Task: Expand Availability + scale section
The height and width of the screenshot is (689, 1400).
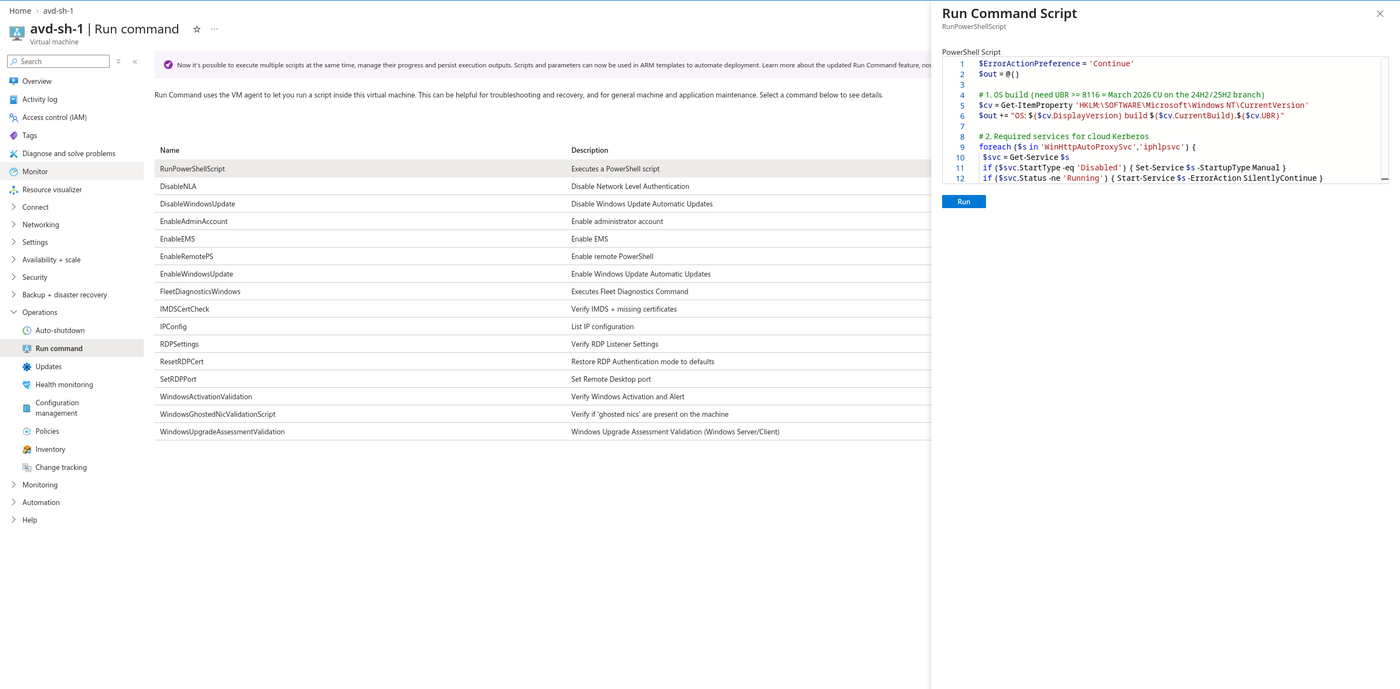Action: [51, 260]
